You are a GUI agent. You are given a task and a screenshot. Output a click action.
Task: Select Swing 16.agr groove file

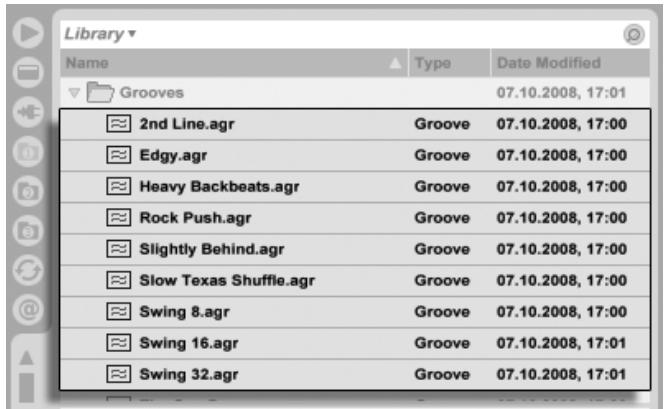[x=355, y=343]
